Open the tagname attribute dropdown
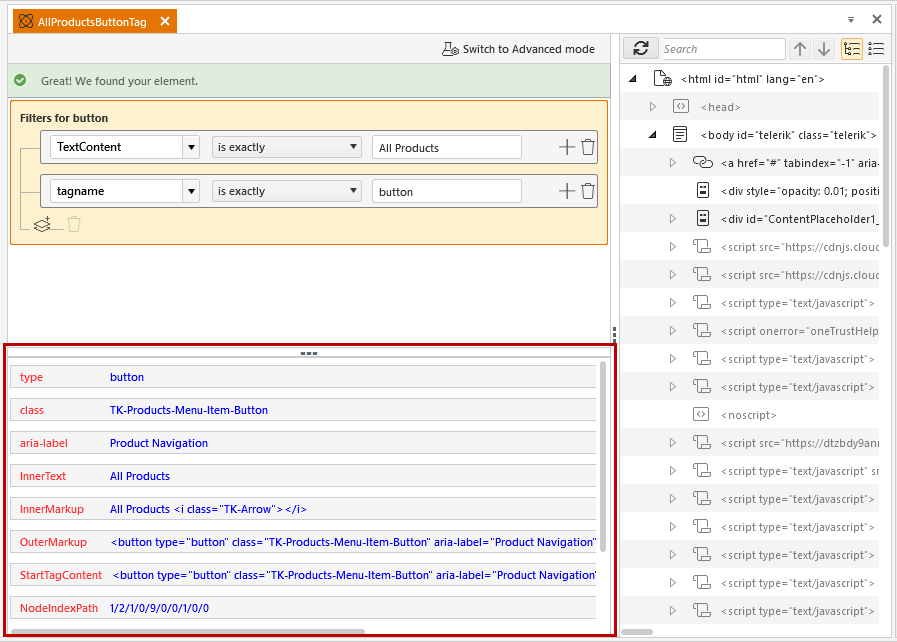The image size is (897, 642). click(191, 191)
